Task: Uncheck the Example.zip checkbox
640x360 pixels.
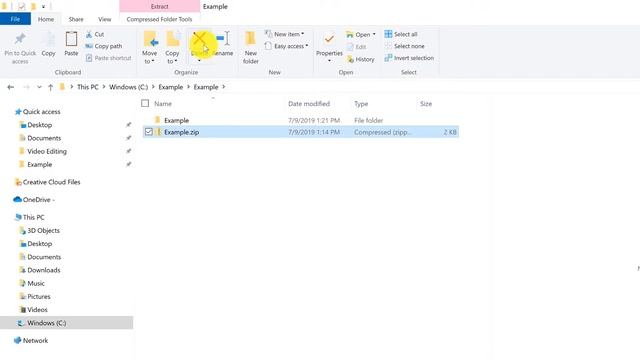Action: pyautogui.click(x=149, y=132)
